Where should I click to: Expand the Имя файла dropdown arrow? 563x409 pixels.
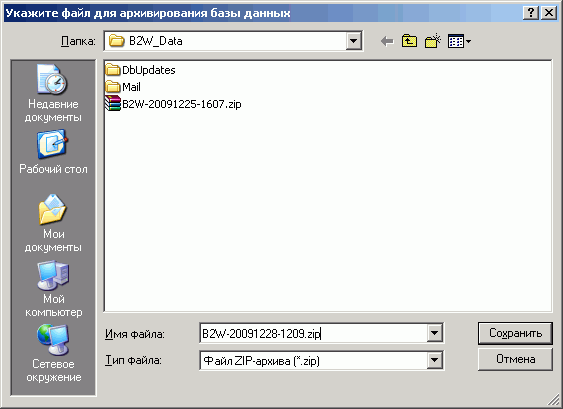434,333
